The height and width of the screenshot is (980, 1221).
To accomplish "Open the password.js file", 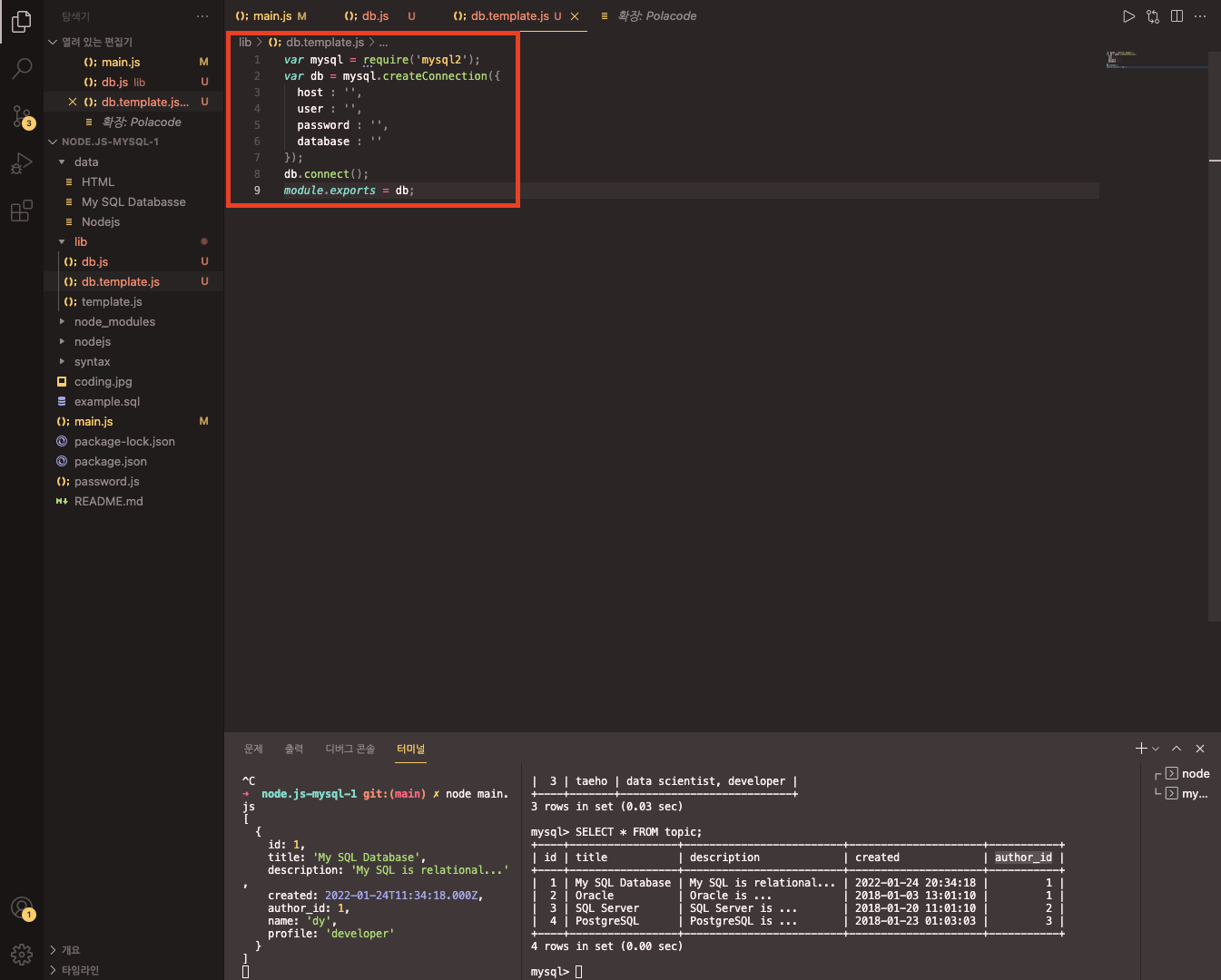I will [133, 481].
